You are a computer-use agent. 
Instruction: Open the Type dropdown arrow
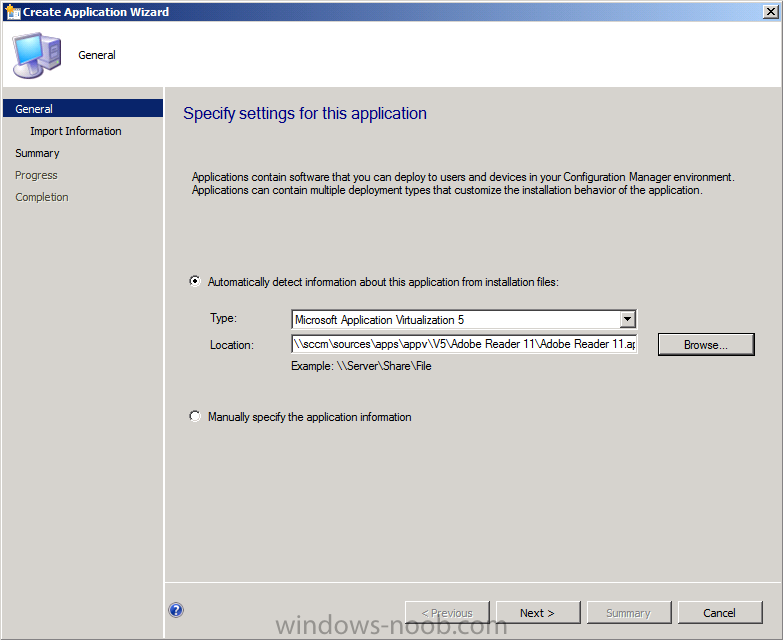pyautogui.click(x=628, y=319)
